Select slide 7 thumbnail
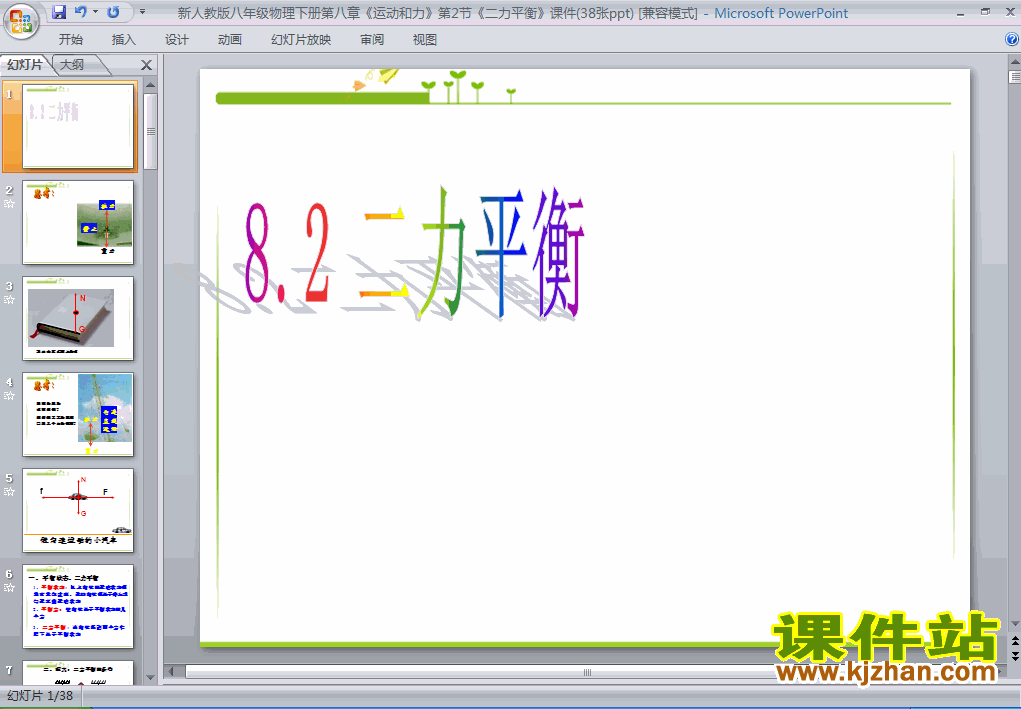The image size is (1021, 709). point(78,673)
